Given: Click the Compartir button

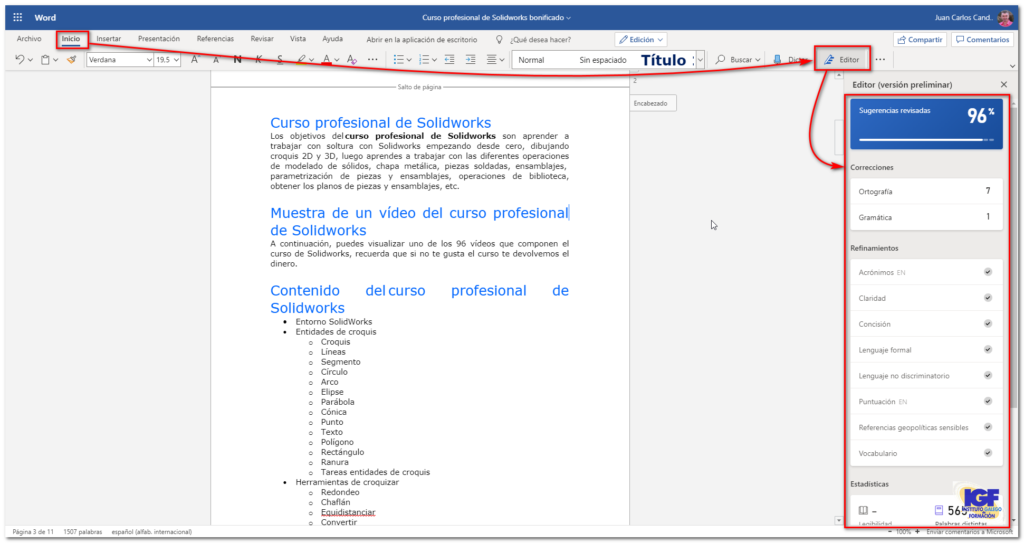Looking at the screenshot, I should (x=920, y=40).
